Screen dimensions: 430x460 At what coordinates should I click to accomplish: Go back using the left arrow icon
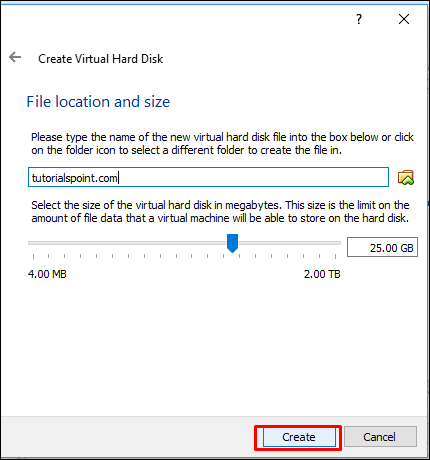coord(15,57)
